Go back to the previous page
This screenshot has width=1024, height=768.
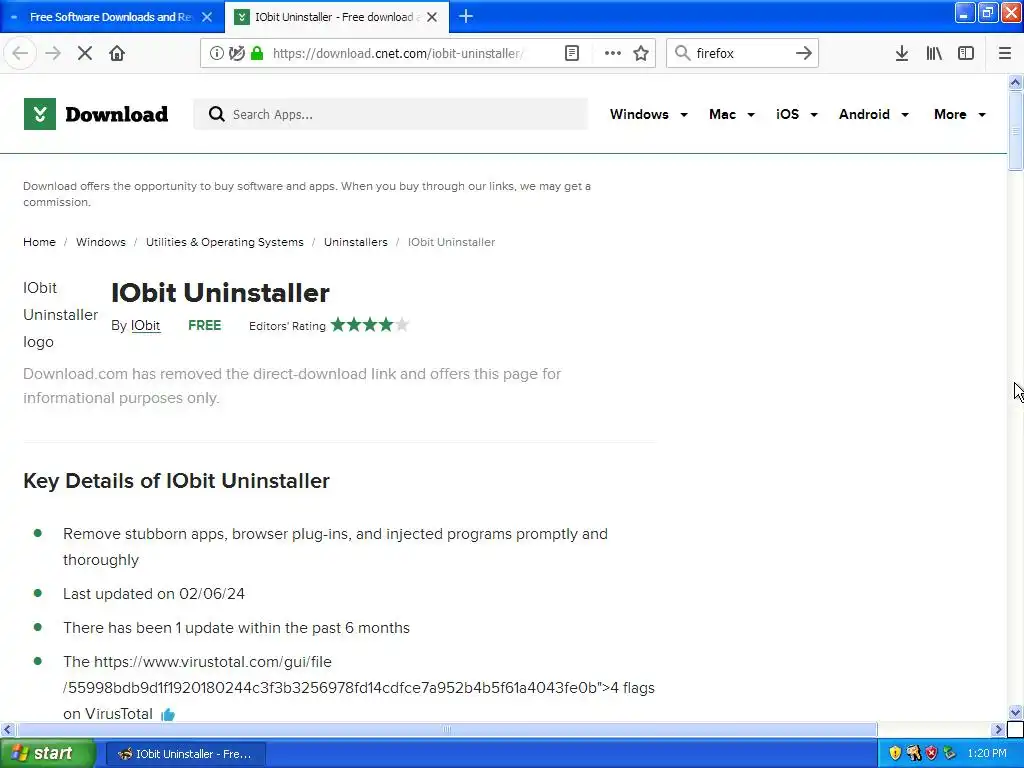click(x=20, y=53)
